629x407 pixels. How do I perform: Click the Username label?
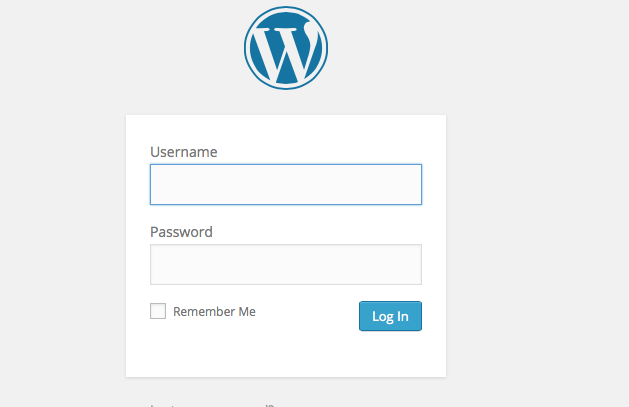[184, 152]
